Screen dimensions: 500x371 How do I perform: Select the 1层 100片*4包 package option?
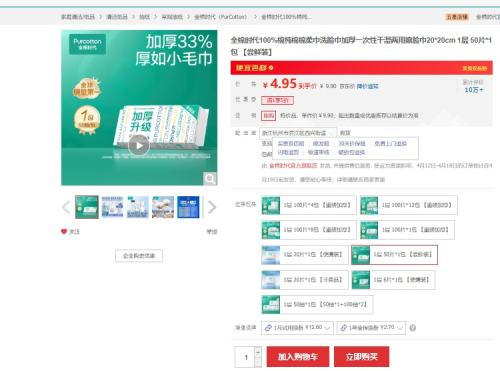pyautogui.click(x=309, y=205)
